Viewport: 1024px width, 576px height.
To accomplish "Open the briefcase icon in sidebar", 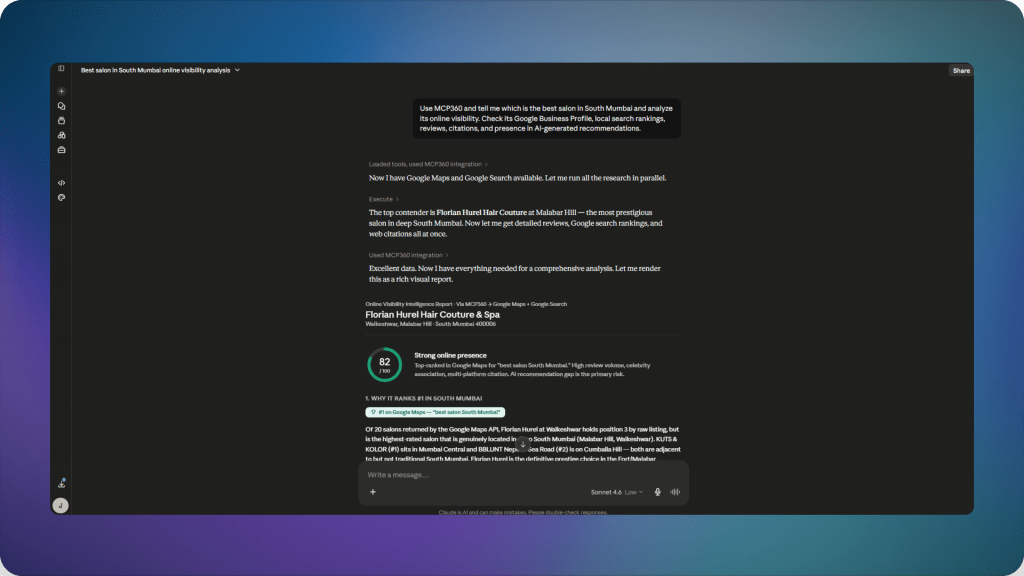I will point(61,150).
